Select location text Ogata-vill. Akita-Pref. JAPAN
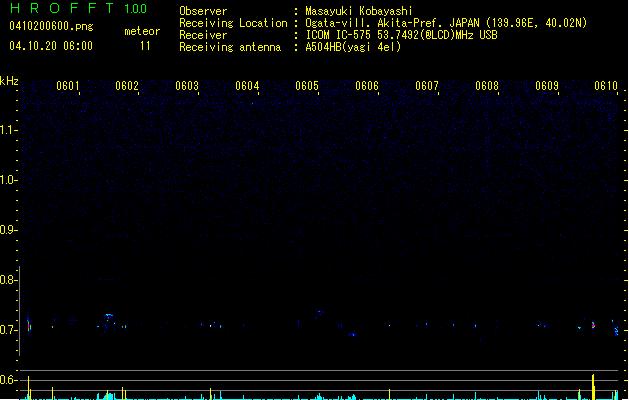The image size is (629, 400). (394, 23)
